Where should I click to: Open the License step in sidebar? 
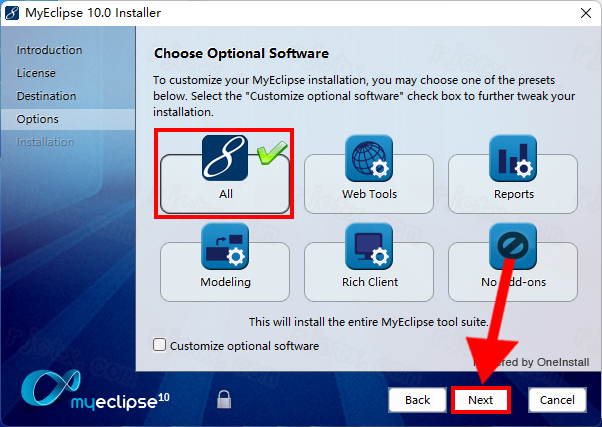point(36,73)
